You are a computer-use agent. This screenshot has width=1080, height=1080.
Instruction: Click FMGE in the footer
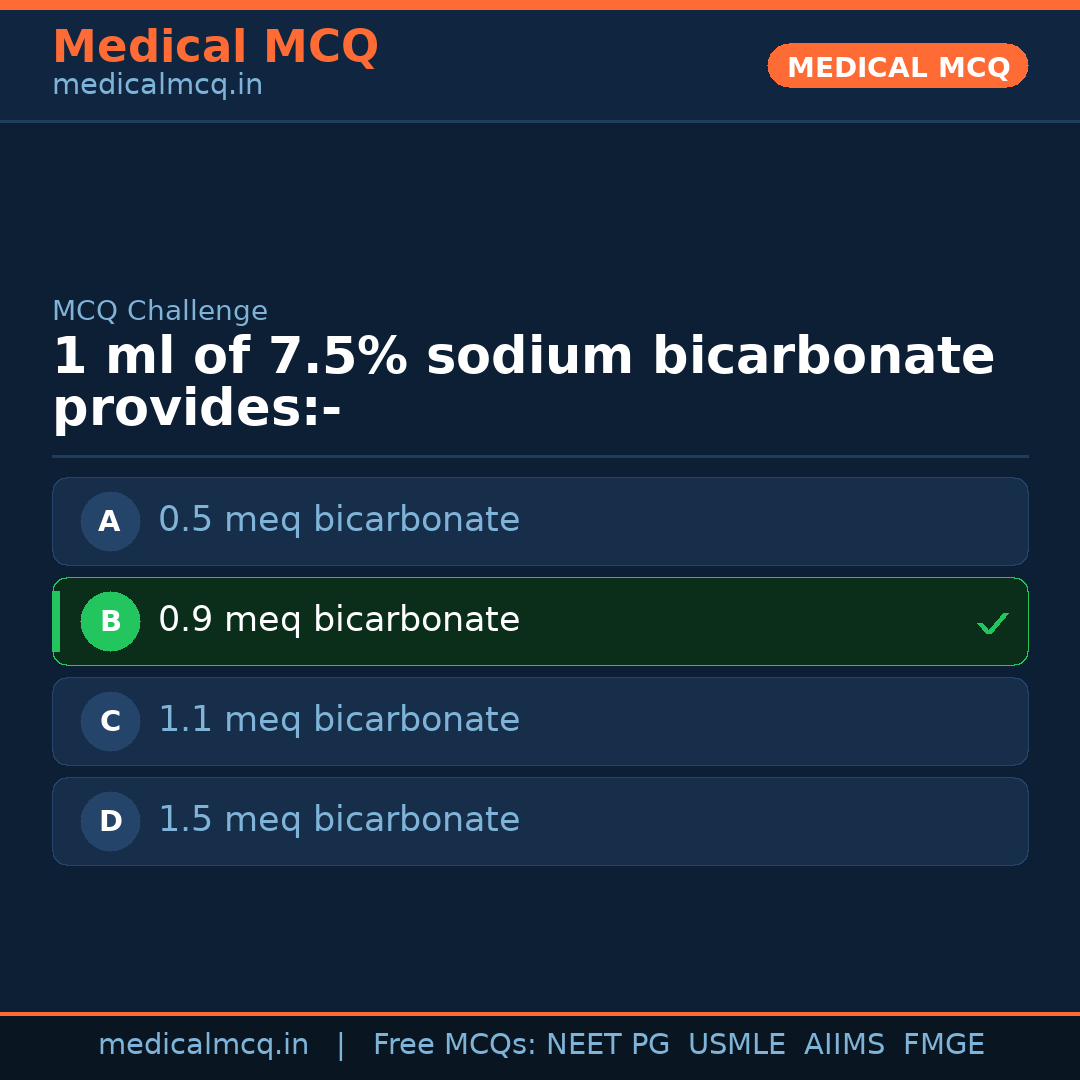tap(943, 1045)
